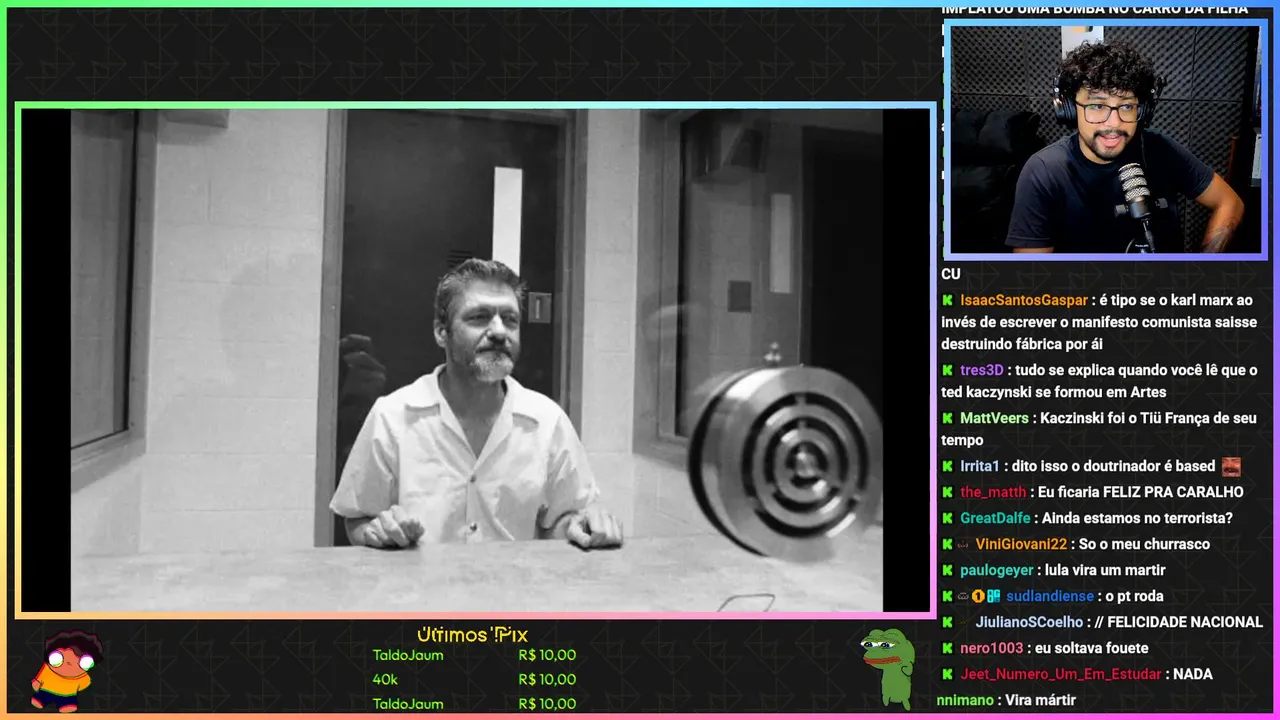Viewport: 1280px width, 720px height.
Task: Open MattVeers's chat profile
Action: [994, 418]
